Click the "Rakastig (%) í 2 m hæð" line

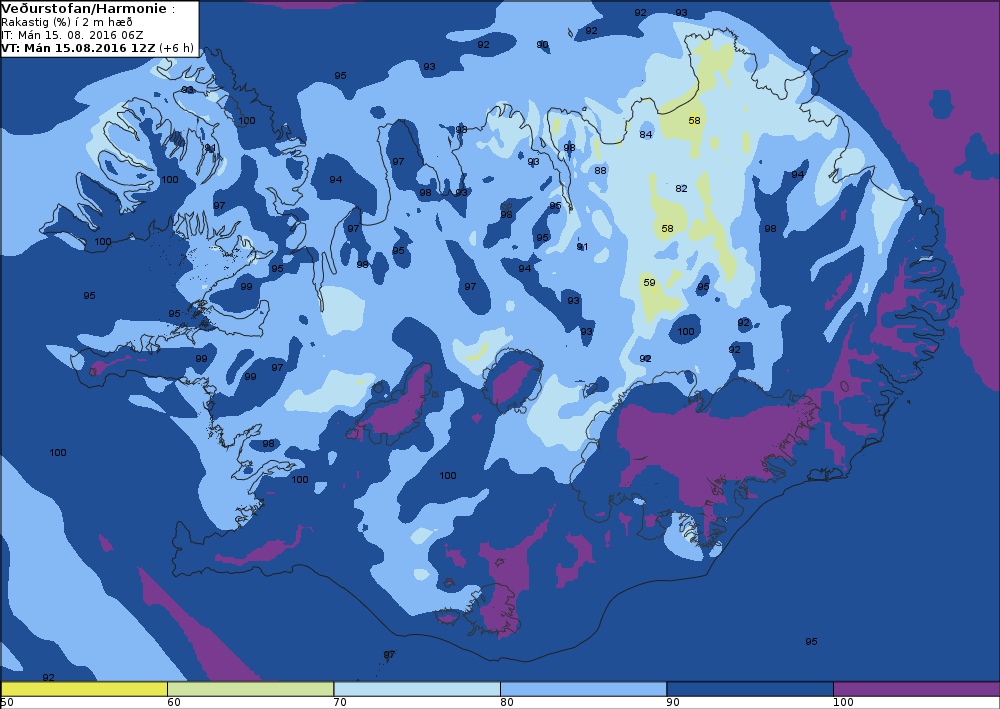click(66, 22)
